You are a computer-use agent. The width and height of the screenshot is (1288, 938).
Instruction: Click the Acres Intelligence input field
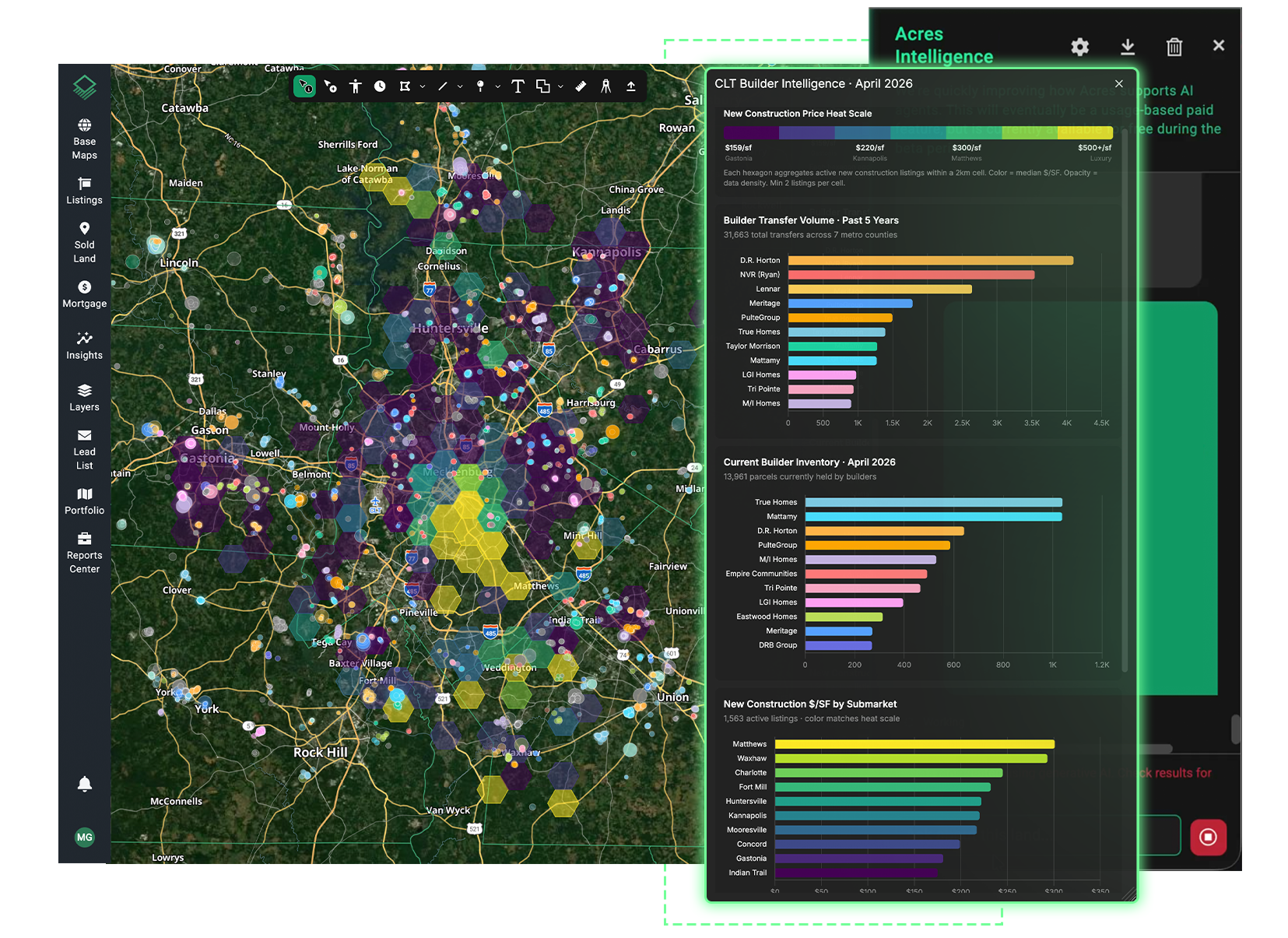point(1160,835)
